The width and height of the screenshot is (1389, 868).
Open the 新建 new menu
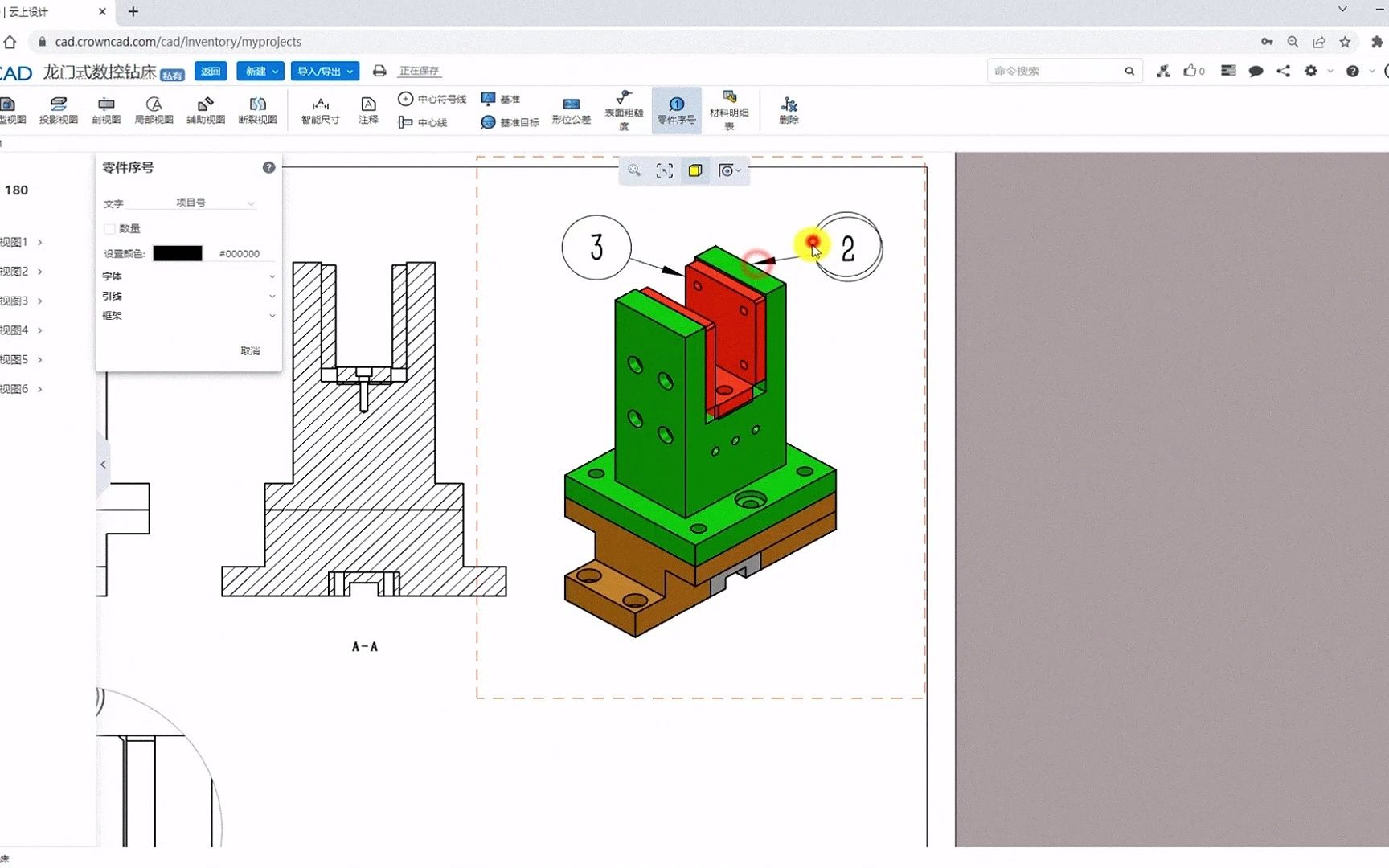point(260,71)
